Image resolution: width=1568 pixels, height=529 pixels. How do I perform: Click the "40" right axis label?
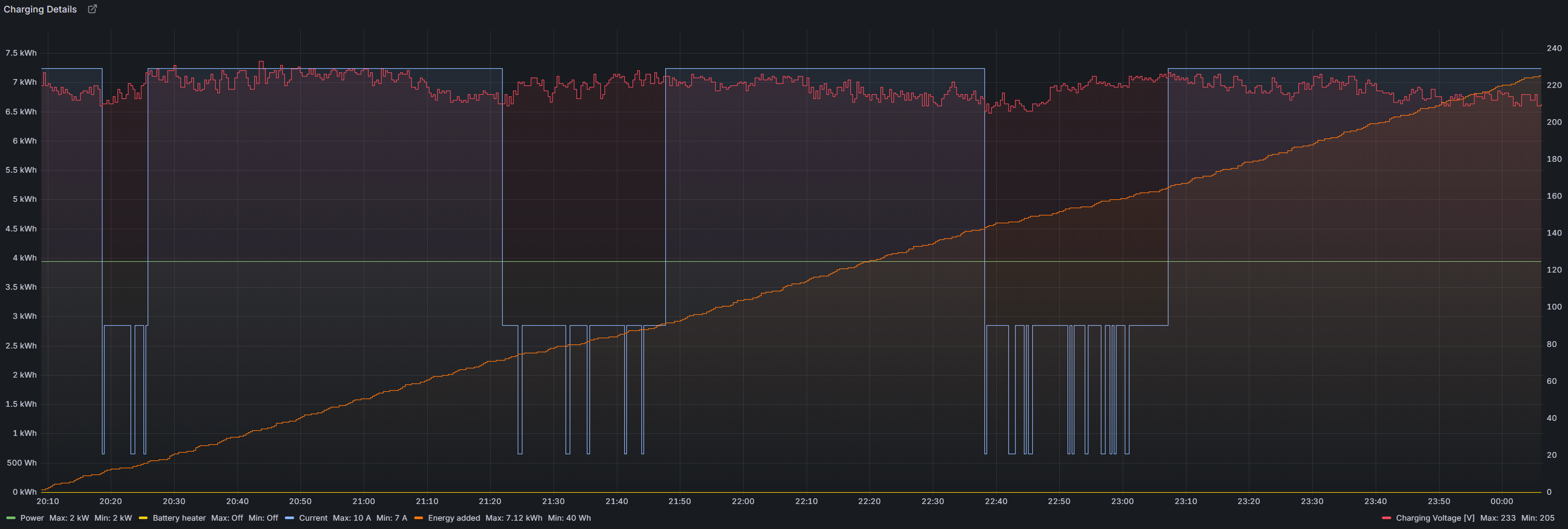point(1551,418)
